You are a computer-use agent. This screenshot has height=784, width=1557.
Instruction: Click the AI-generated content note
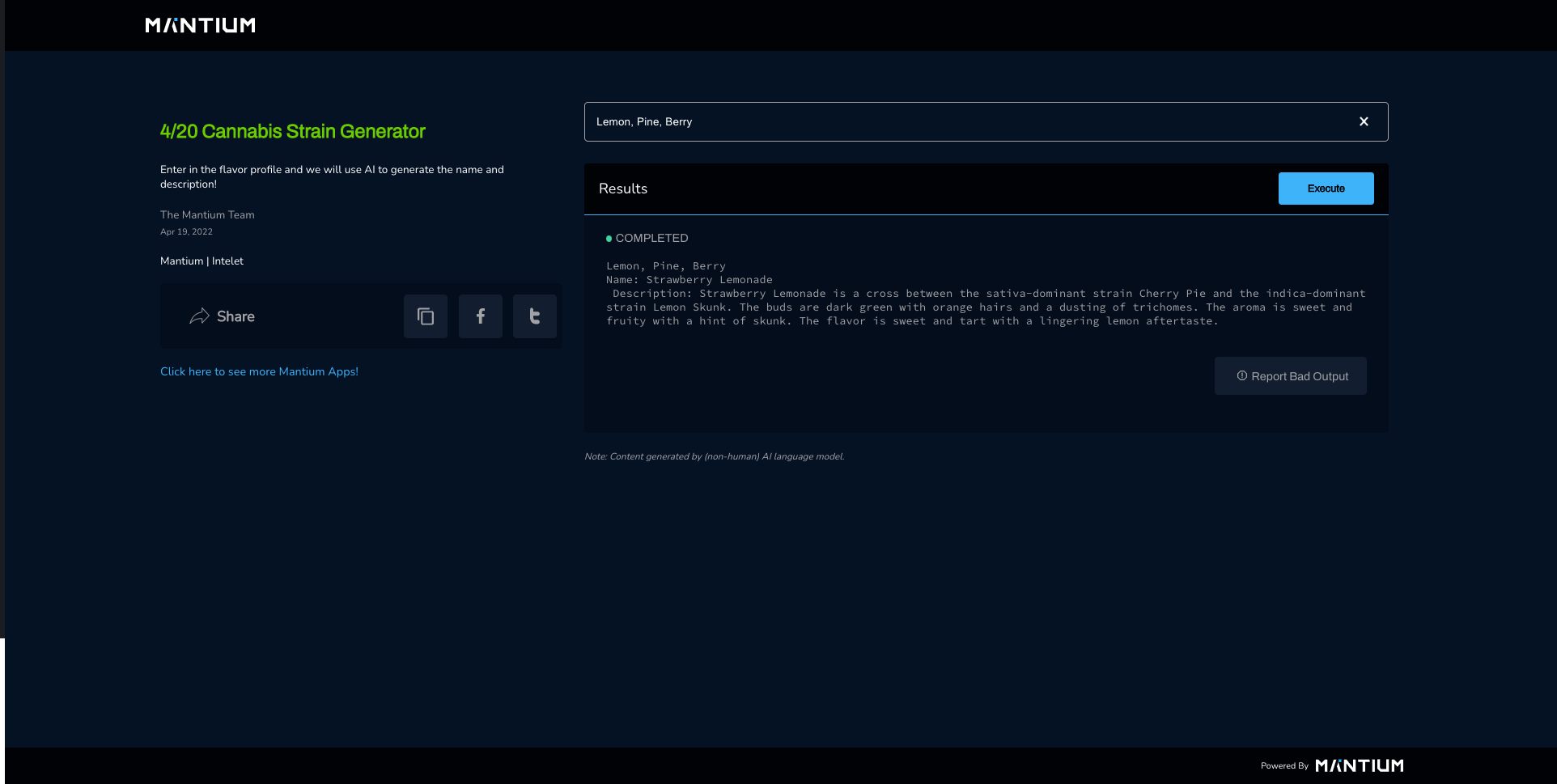714,456
